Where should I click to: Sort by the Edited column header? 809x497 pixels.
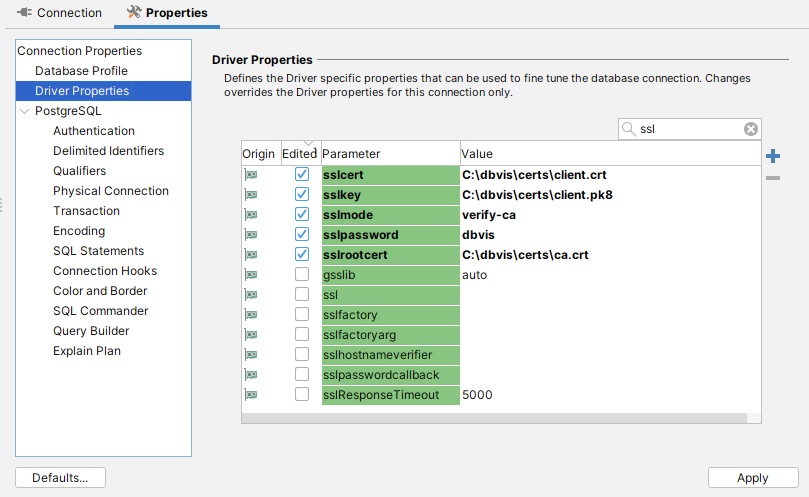[x=299, y=154]
